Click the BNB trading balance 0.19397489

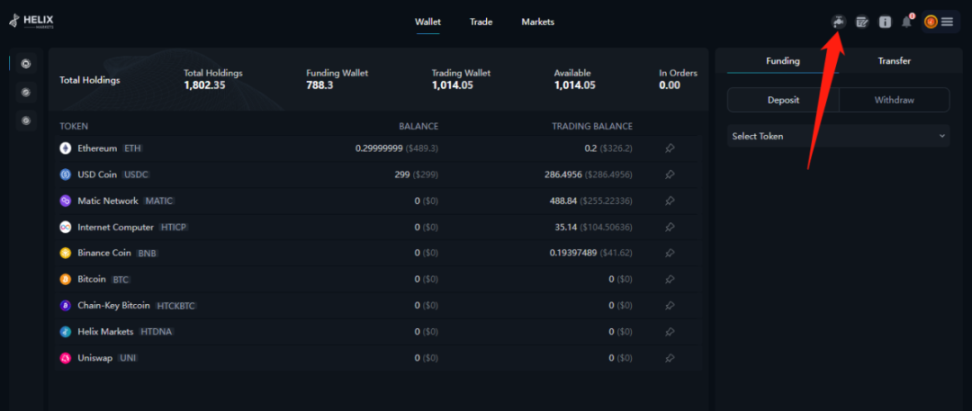click(573, 253)
